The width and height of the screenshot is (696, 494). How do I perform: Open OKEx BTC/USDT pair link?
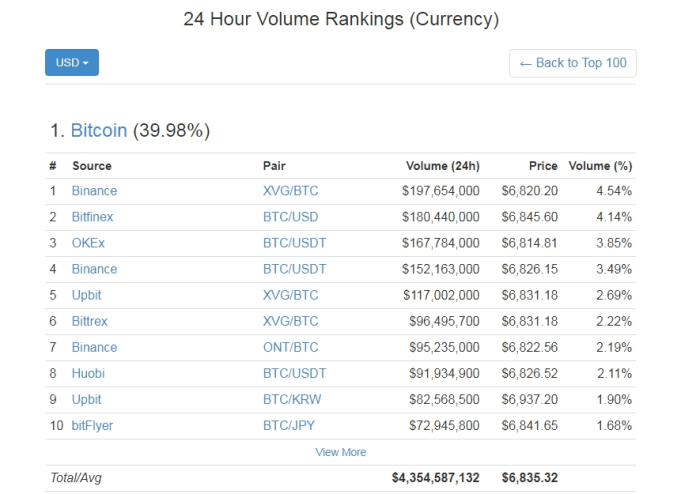click(295, 243)
